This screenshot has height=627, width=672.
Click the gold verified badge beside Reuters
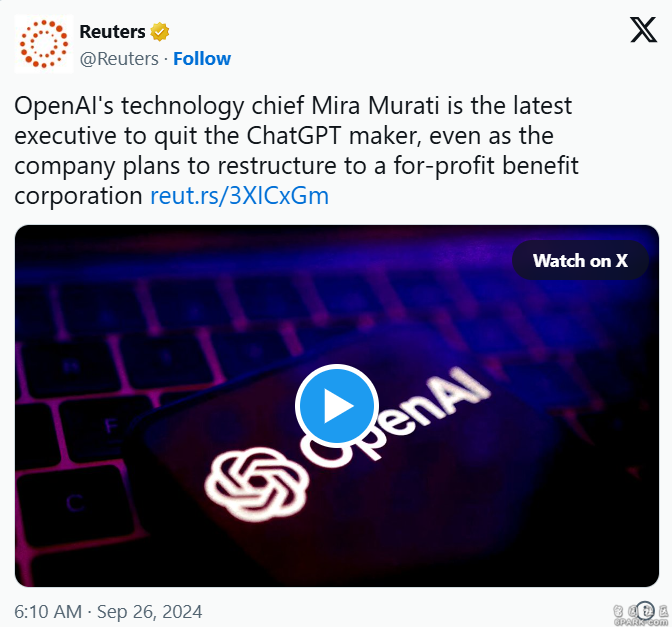point(159,32)
